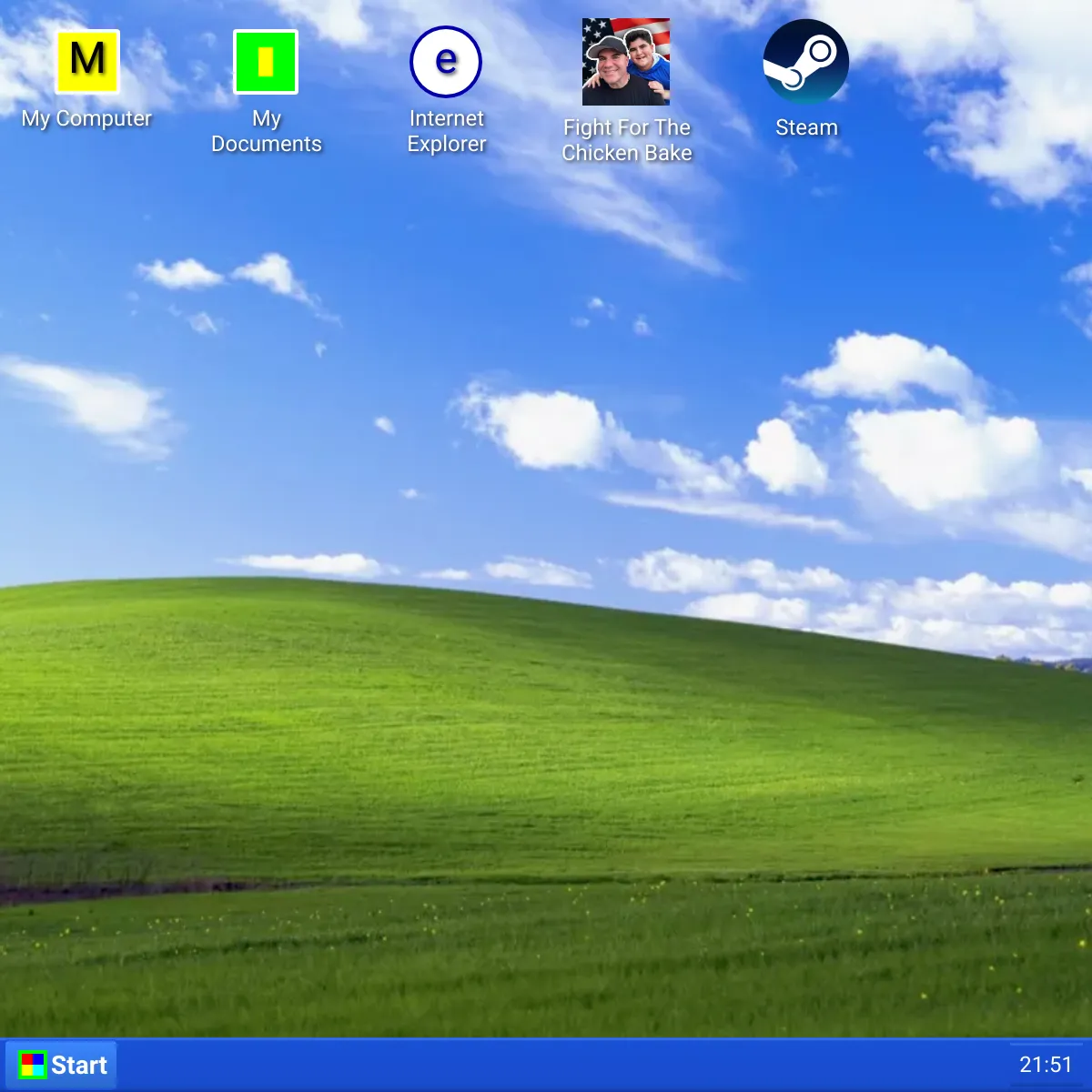The image size is (1092, 1092).
Task: Open the My Computer yellow M icon
Action: pos(87,62)
